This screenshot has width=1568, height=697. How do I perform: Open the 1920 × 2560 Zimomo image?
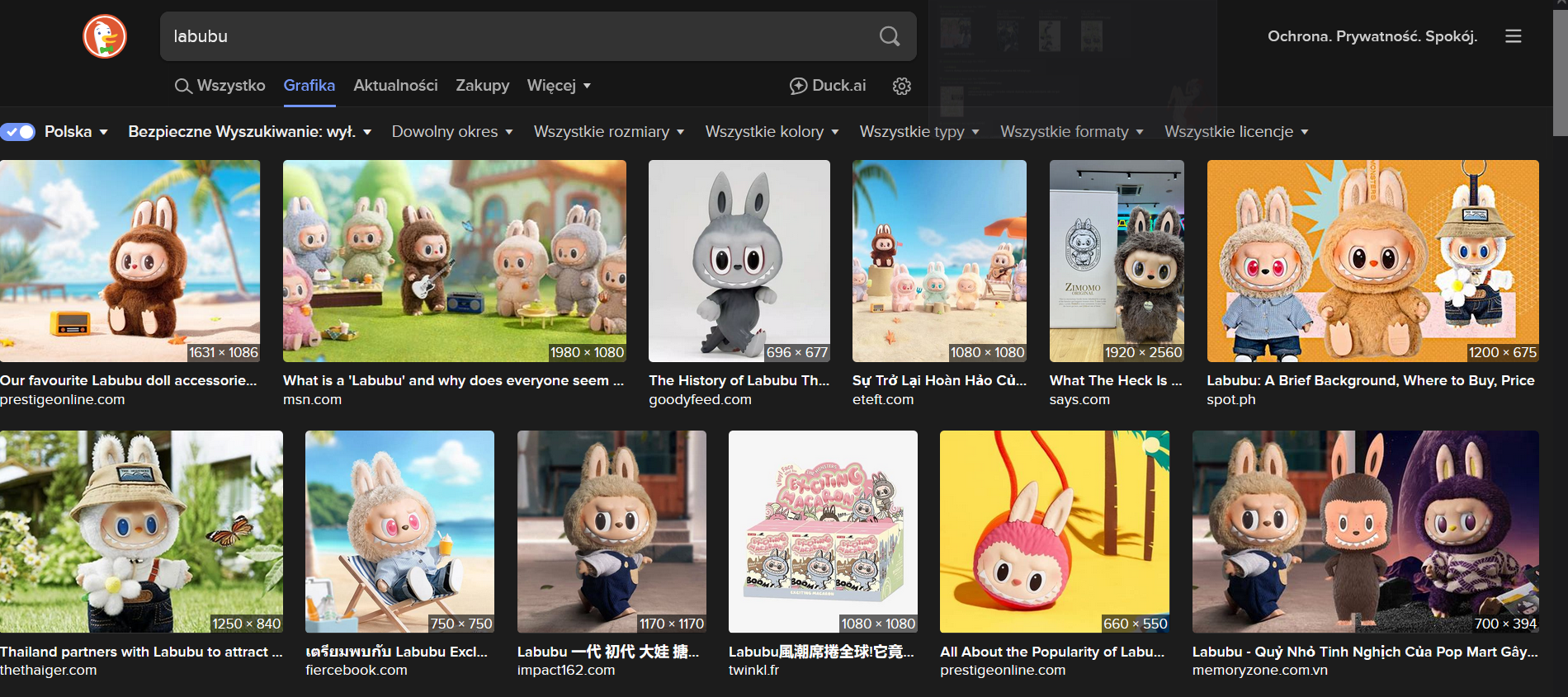(x=1117, y=261)
